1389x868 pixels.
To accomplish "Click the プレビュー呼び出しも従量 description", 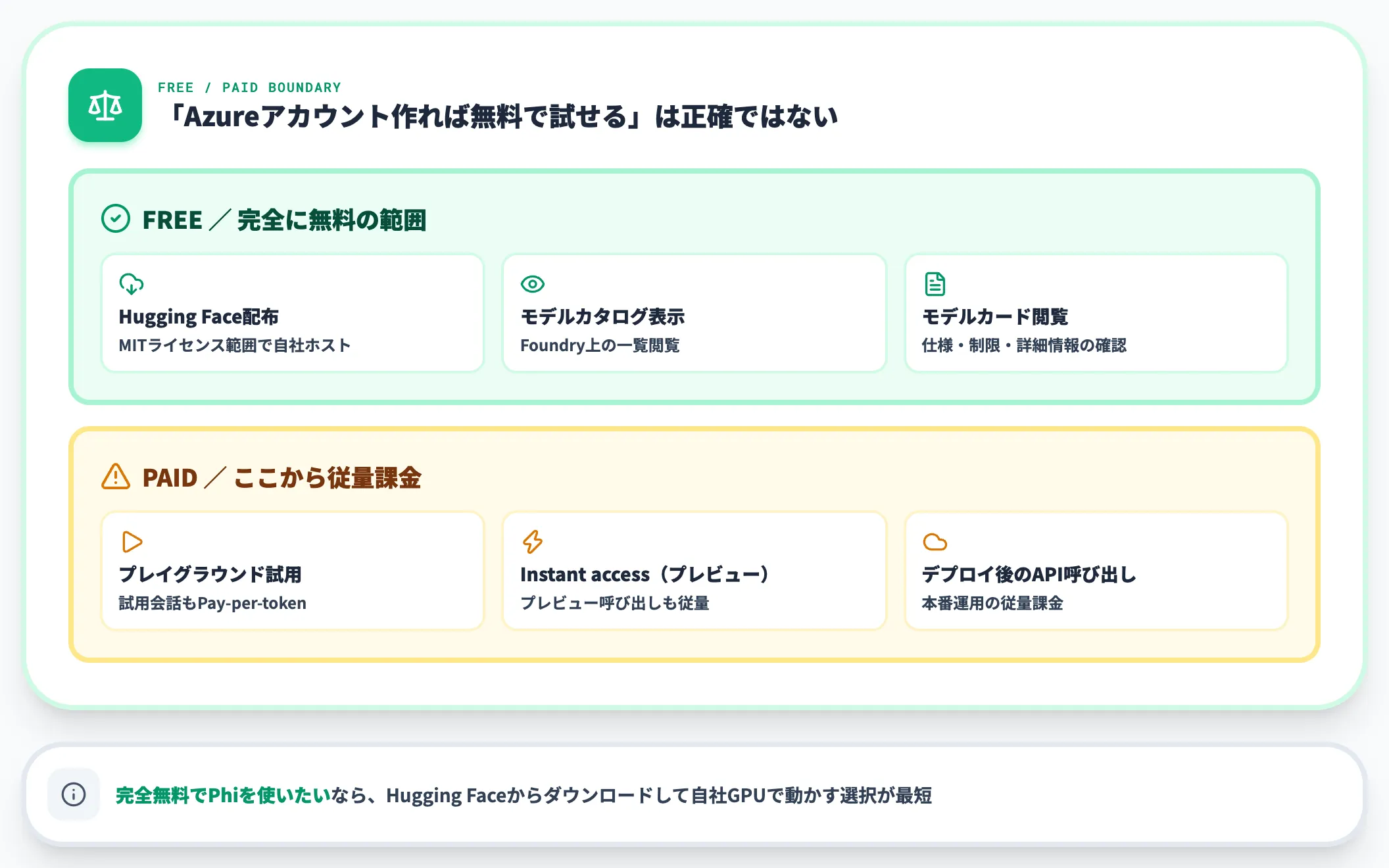I will click(615, 603).
